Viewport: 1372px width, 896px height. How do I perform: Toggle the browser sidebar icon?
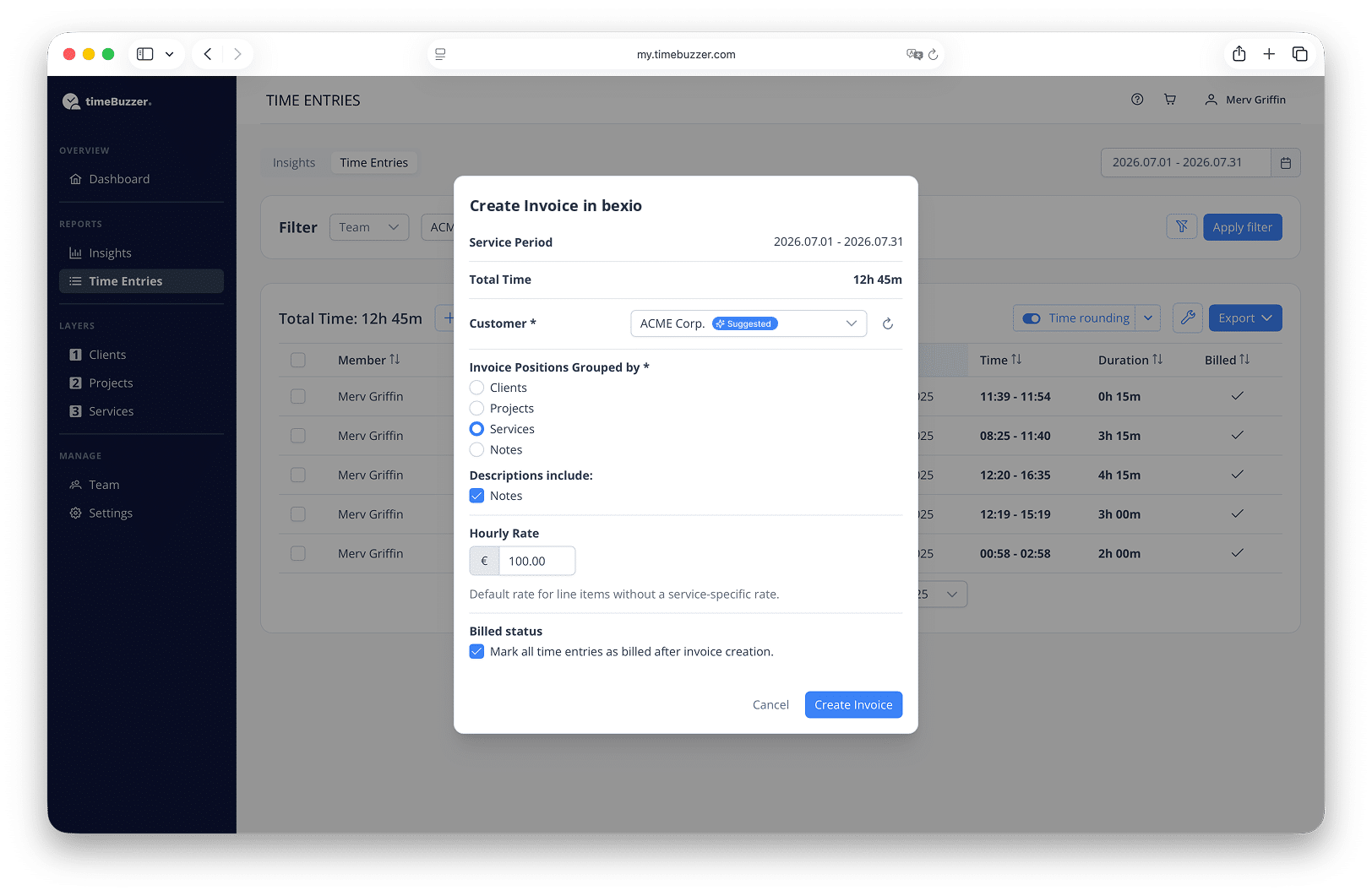tap(145, 54)
